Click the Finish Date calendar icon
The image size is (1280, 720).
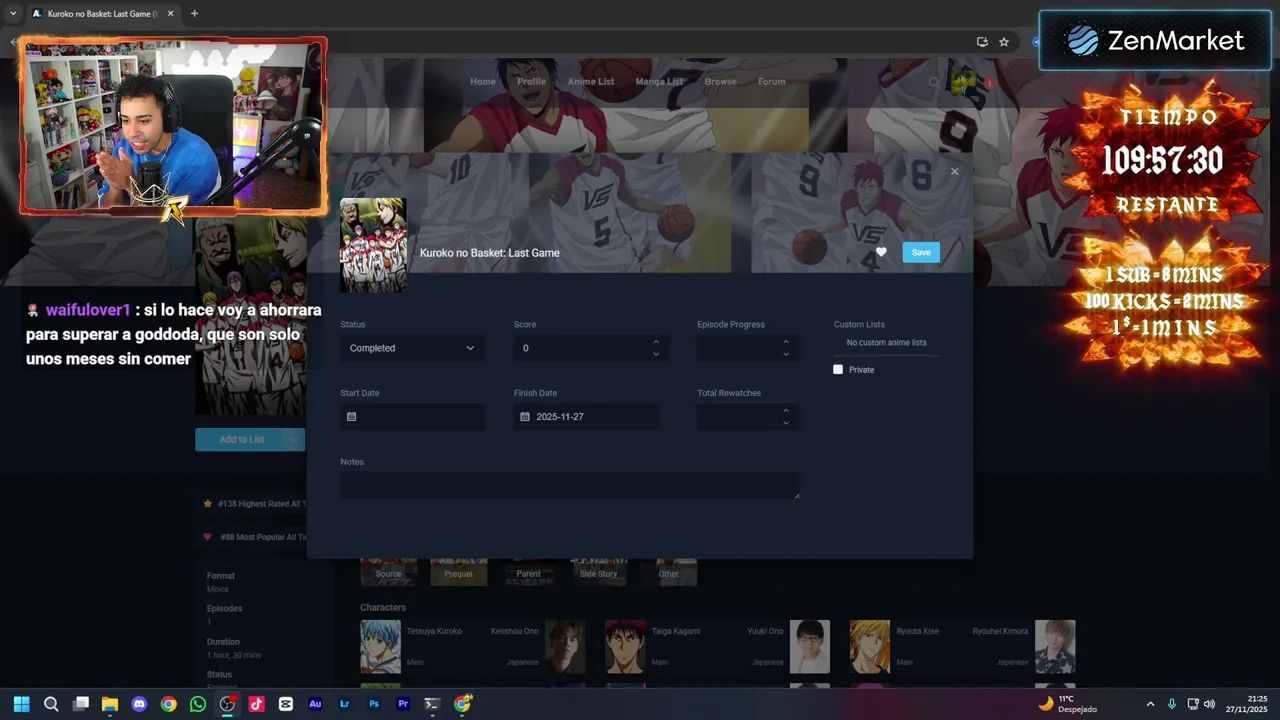(525, 416)
